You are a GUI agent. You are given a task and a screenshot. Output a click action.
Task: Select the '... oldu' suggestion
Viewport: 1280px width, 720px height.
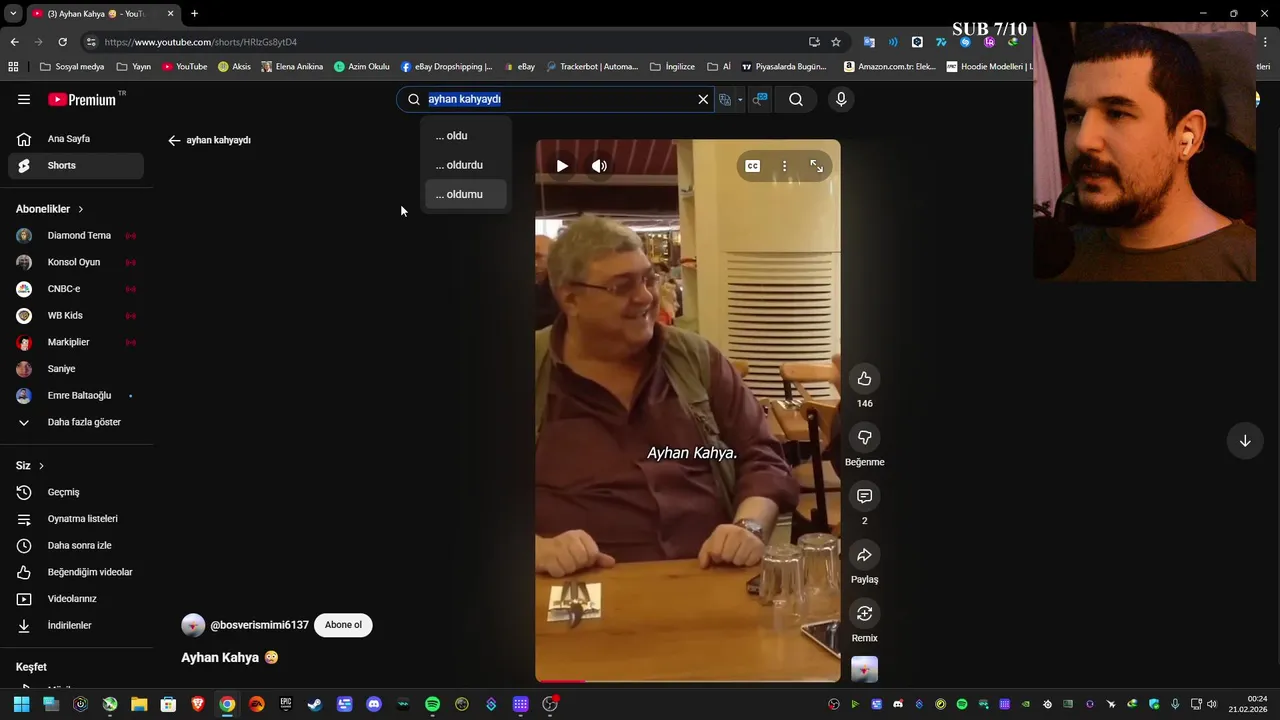click(x=466, y=136)
